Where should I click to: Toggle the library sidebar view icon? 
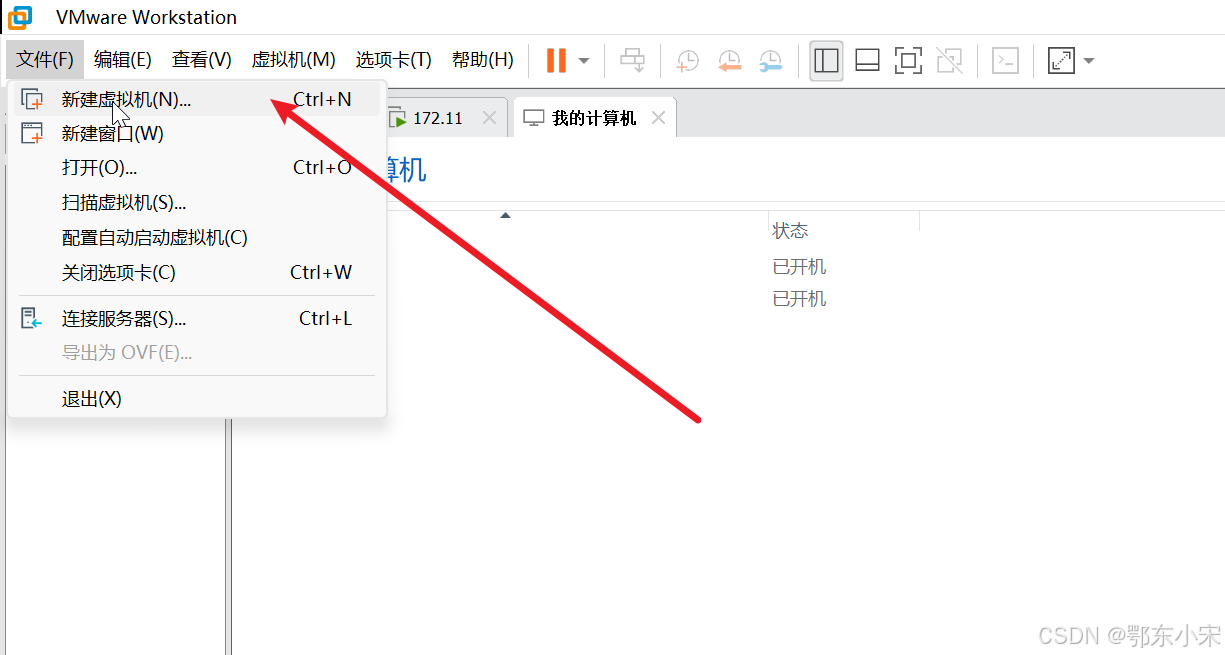[826, 60]
